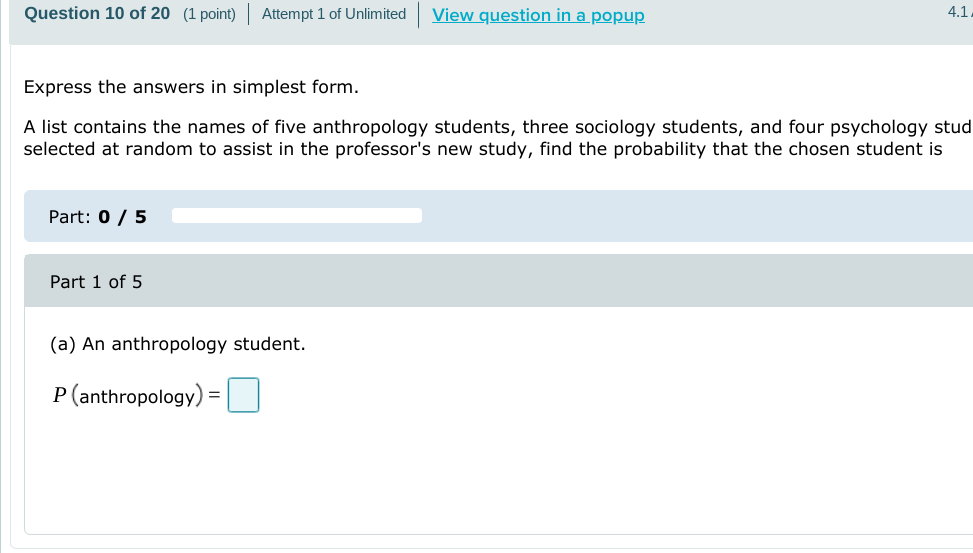Click the equals sign before the answer box

click(214, 396)
